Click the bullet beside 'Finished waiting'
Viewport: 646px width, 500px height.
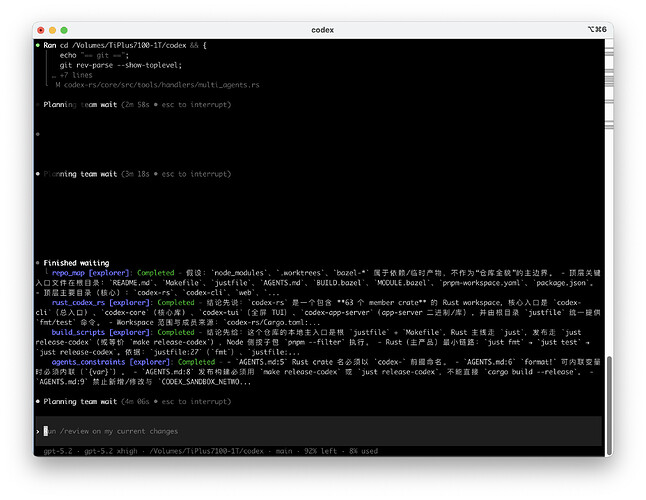tap(38, 262)
